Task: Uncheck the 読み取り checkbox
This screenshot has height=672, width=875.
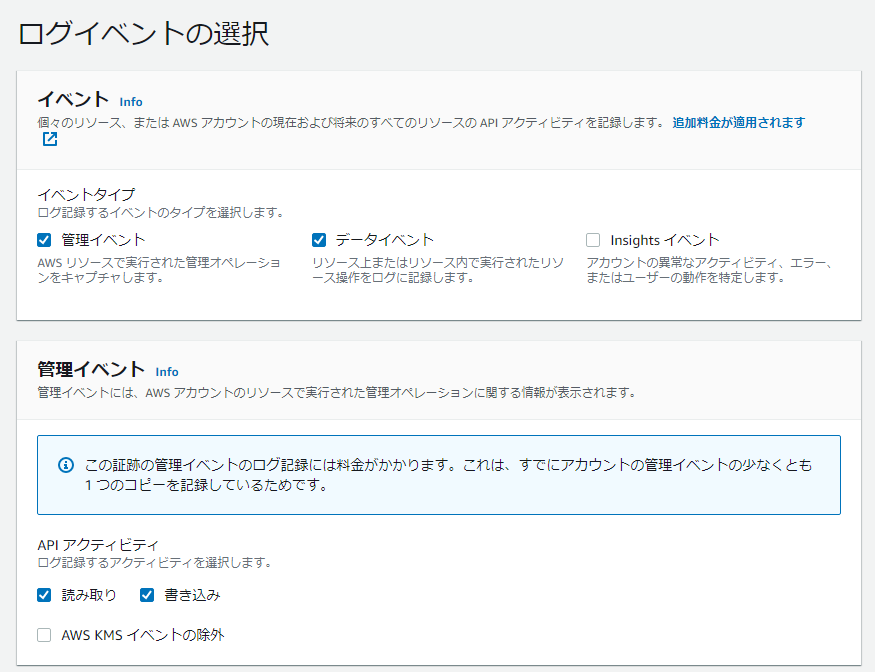Action: click(44, 595)
